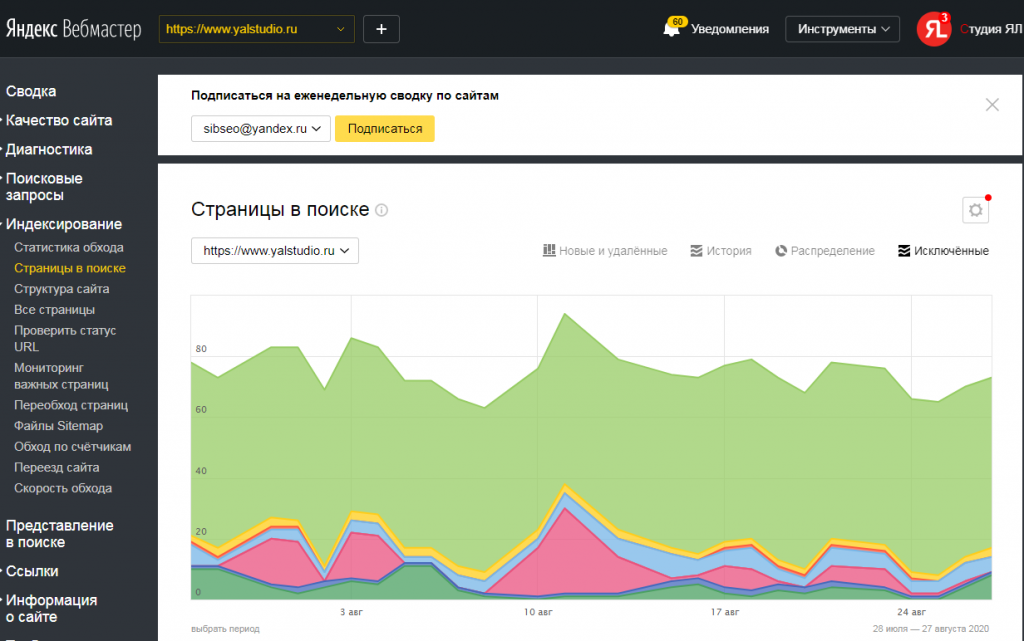Click the date range 28 июля — 27 августа 2020
The height and width of the screenshot is (641, 1024).
[931, 629]
